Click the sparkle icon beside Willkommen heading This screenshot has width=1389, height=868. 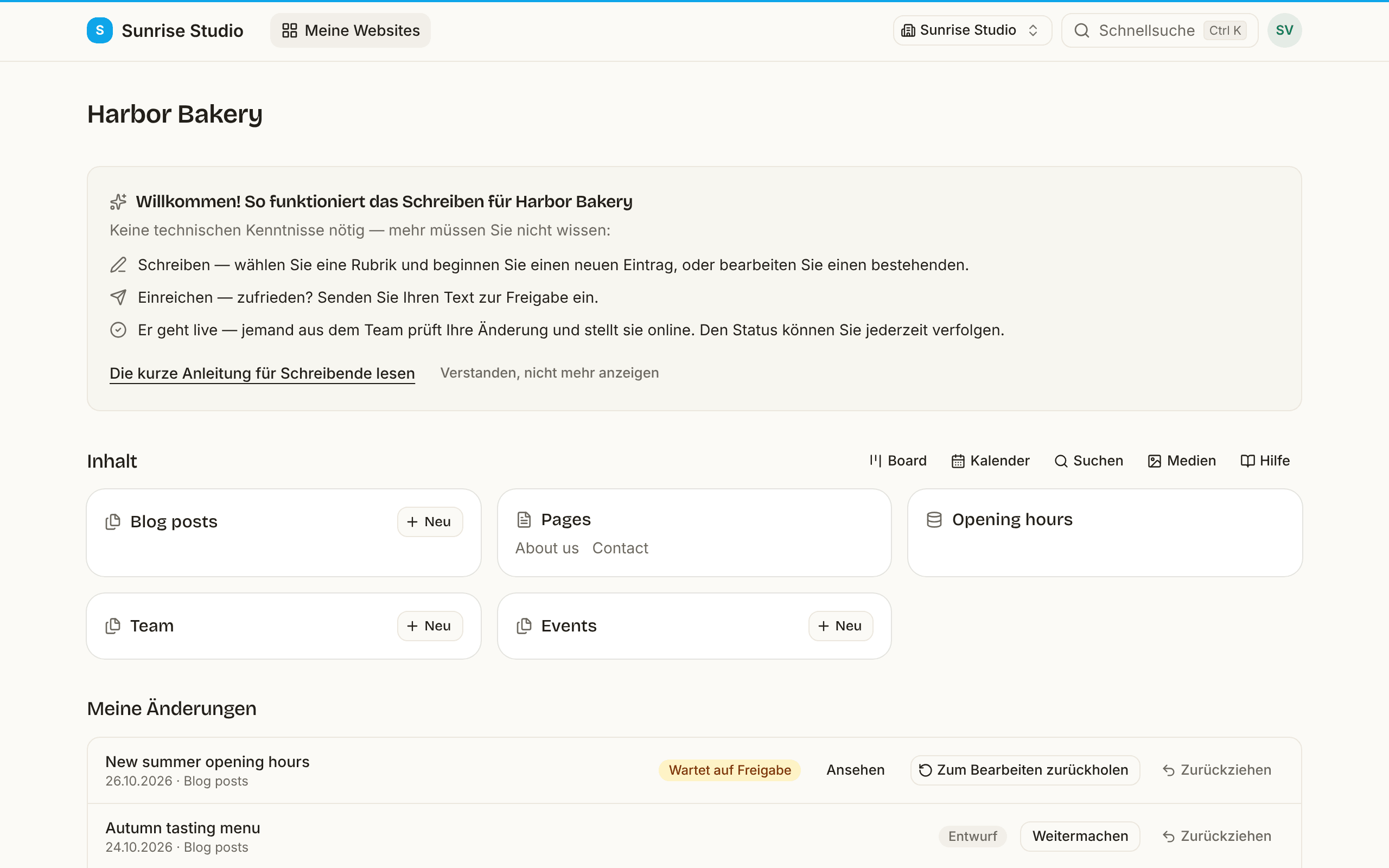coord(118,202)
